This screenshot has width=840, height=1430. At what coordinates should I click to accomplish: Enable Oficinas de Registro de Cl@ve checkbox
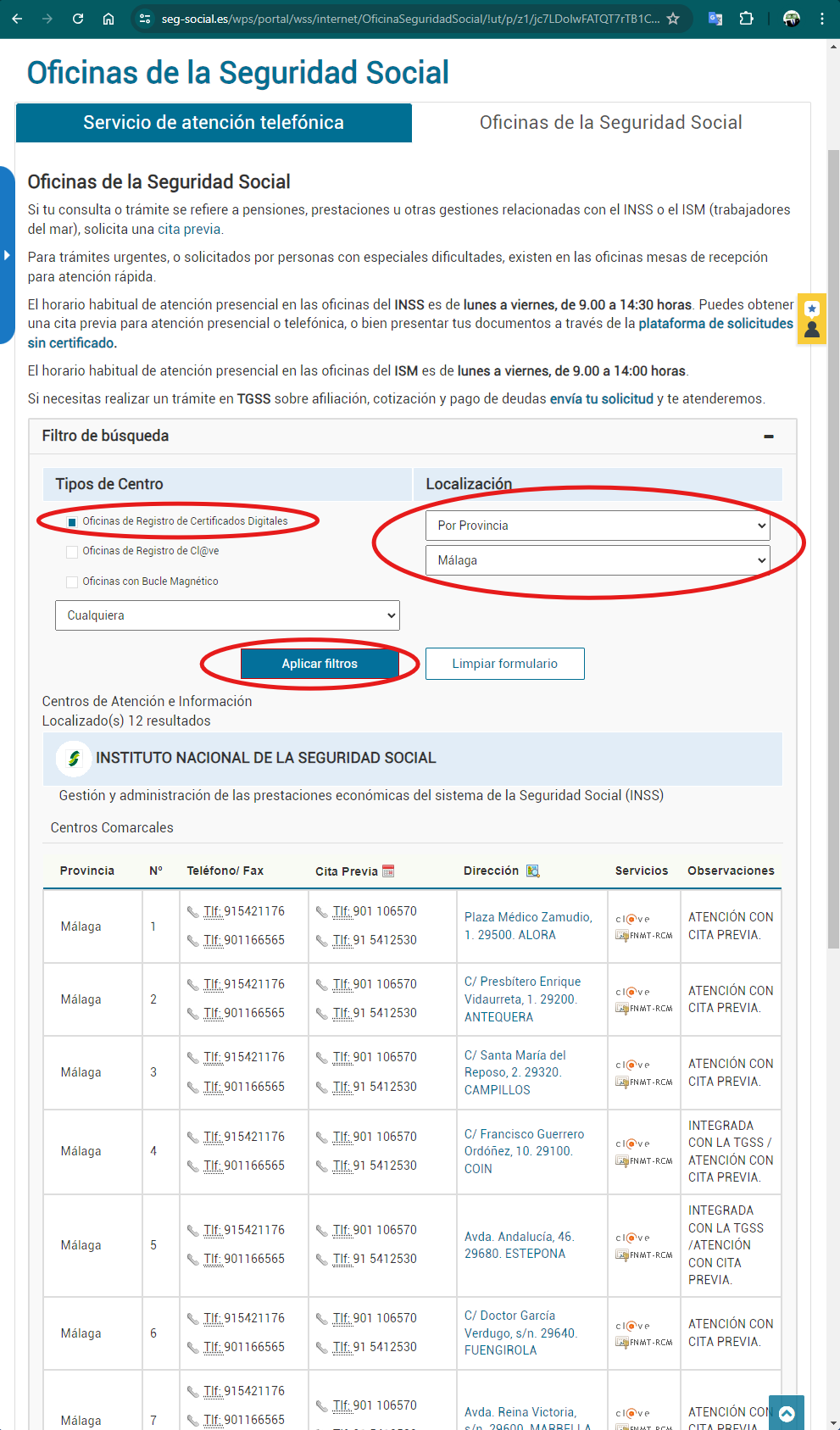(72, 552)
